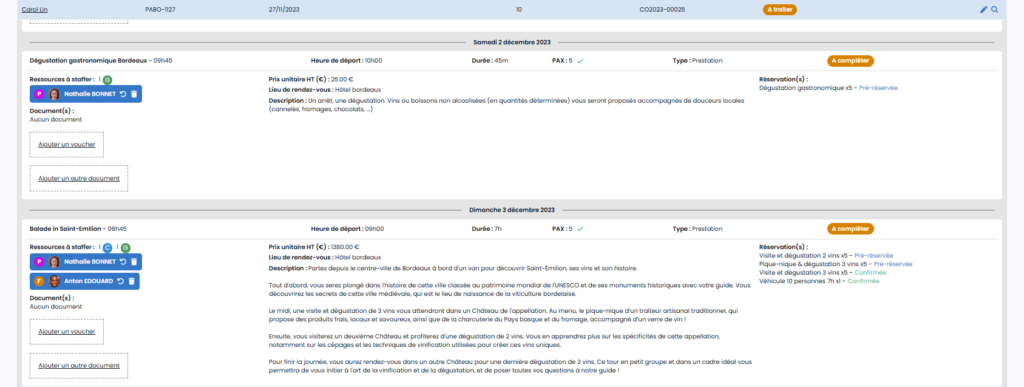Click 'Pré-réservée' status of Visite et dégustation 2 vins

click(x=874, y=255)
